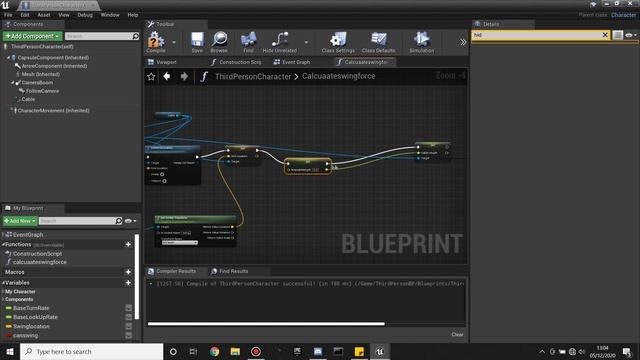
Task: Open the Window menu
Action: point(110,15)
